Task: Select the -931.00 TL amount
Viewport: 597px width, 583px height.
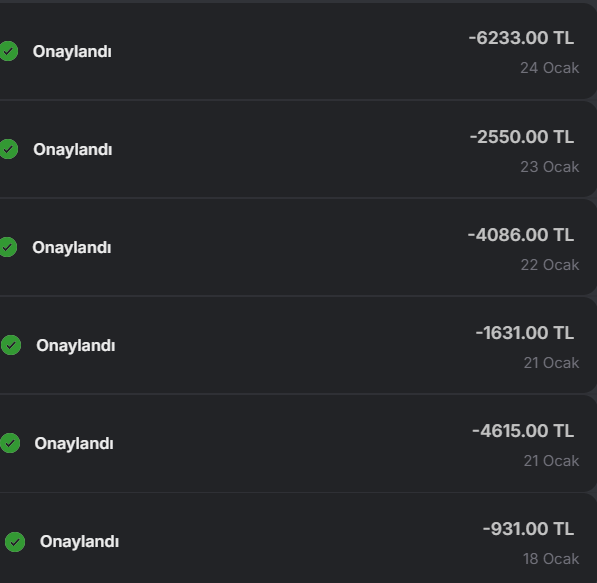Action: (528, 529)
